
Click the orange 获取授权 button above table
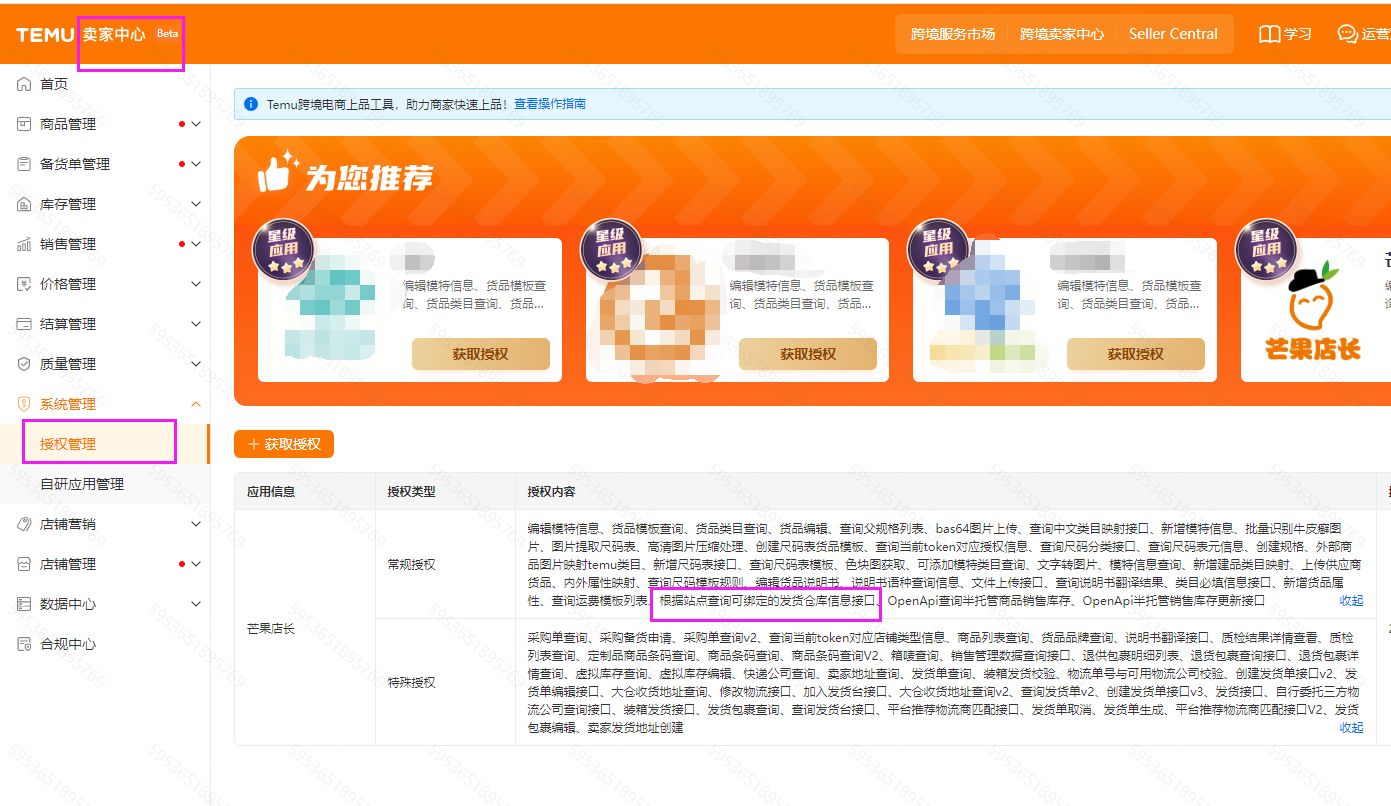284,444
